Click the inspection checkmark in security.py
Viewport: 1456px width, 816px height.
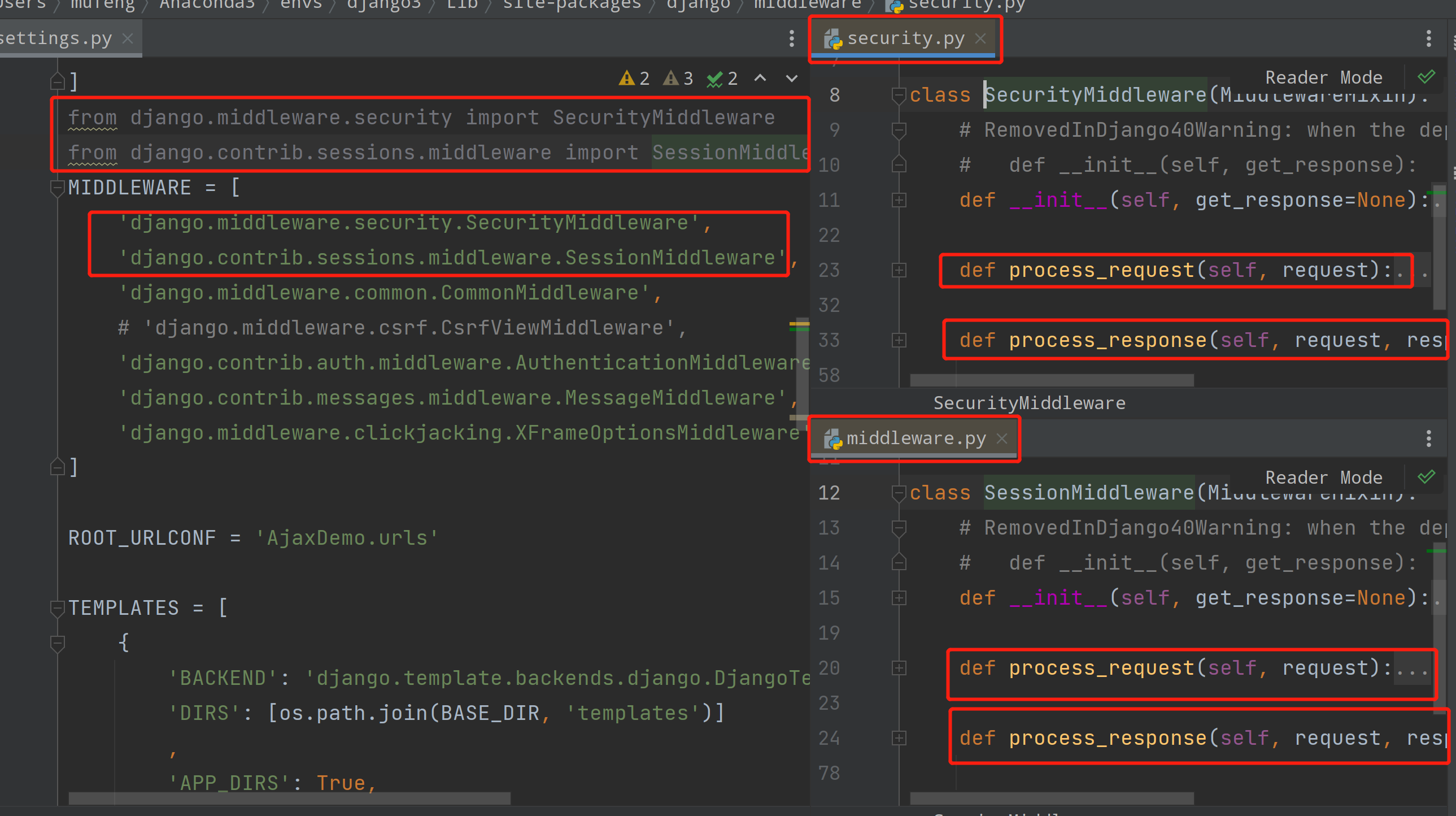coord(1426,77)
